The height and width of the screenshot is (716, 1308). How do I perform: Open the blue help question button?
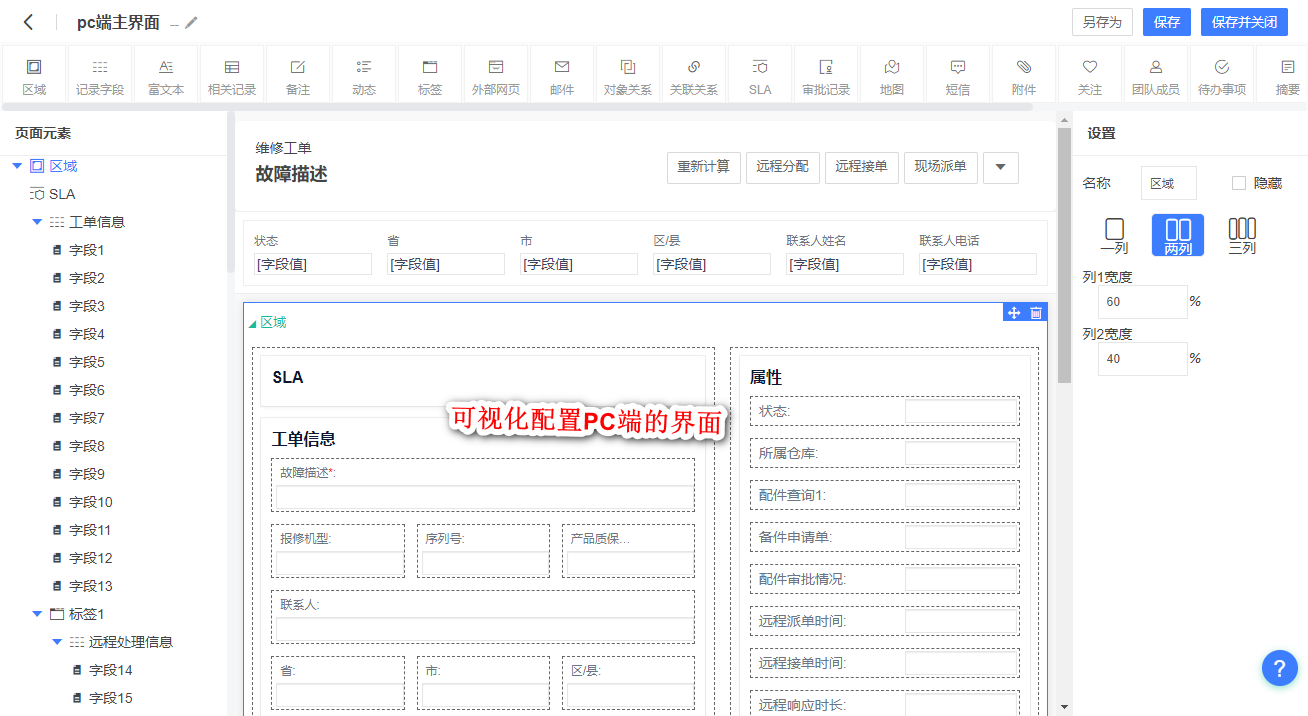[1279, 667]
